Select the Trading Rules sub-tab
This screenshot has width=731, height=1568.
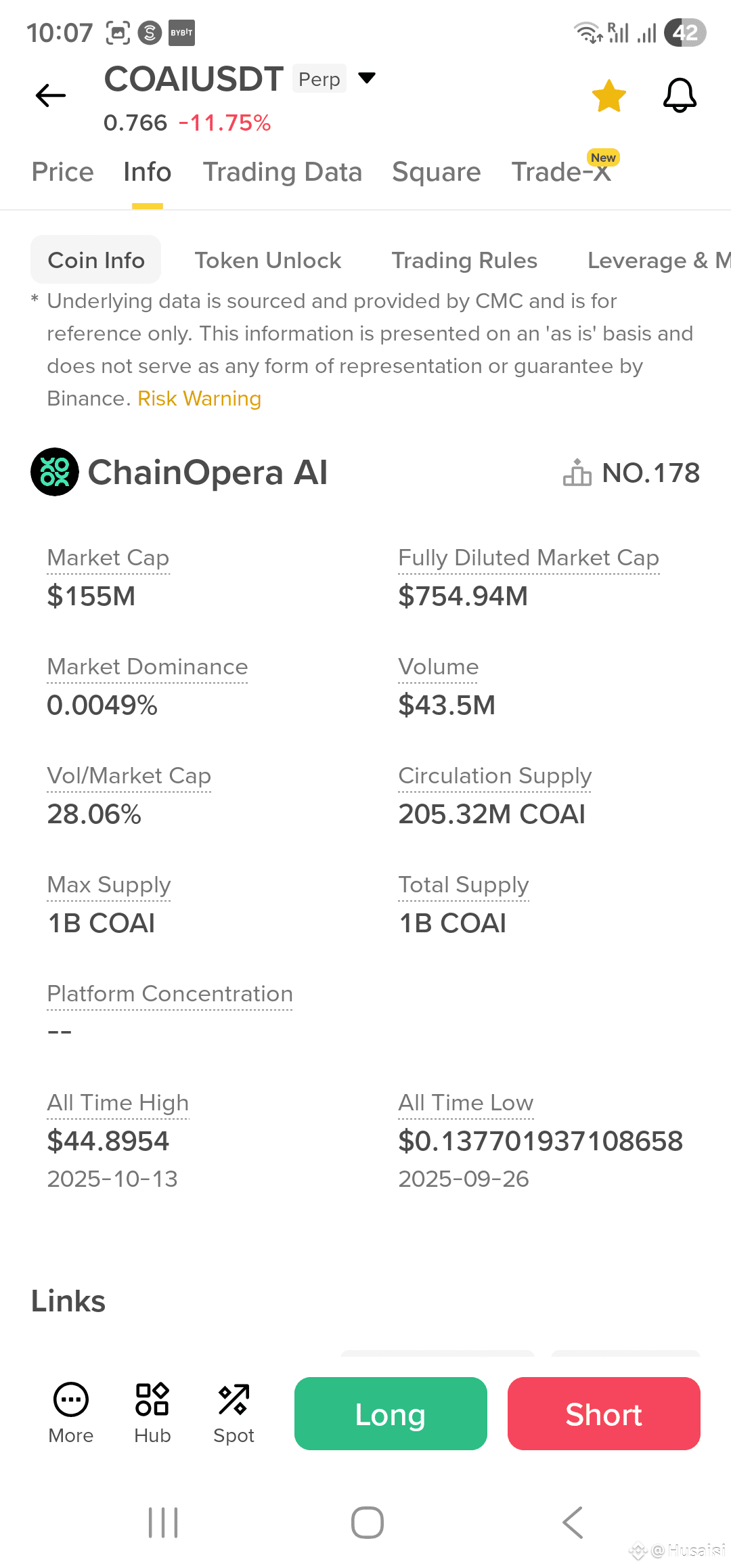pyautogui.click(x=464, y=260)
